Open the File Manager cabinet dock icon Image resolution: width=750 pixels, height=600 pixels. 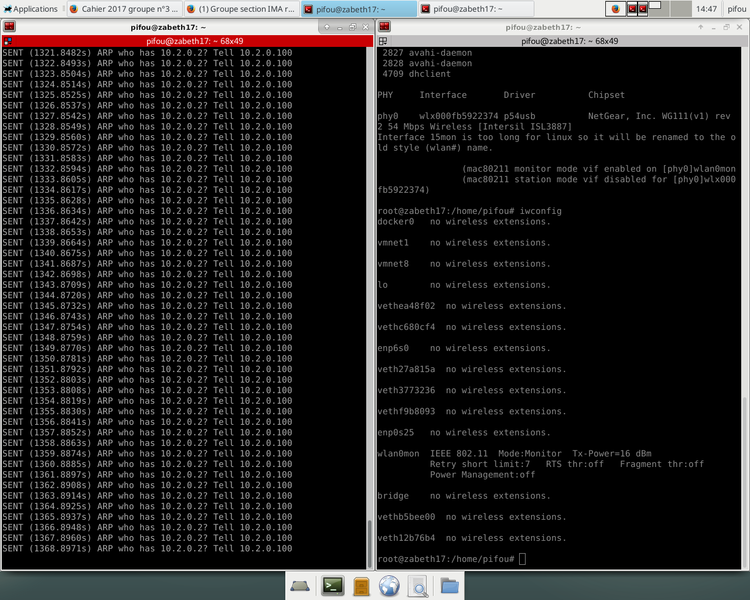(x=361, y=585)
